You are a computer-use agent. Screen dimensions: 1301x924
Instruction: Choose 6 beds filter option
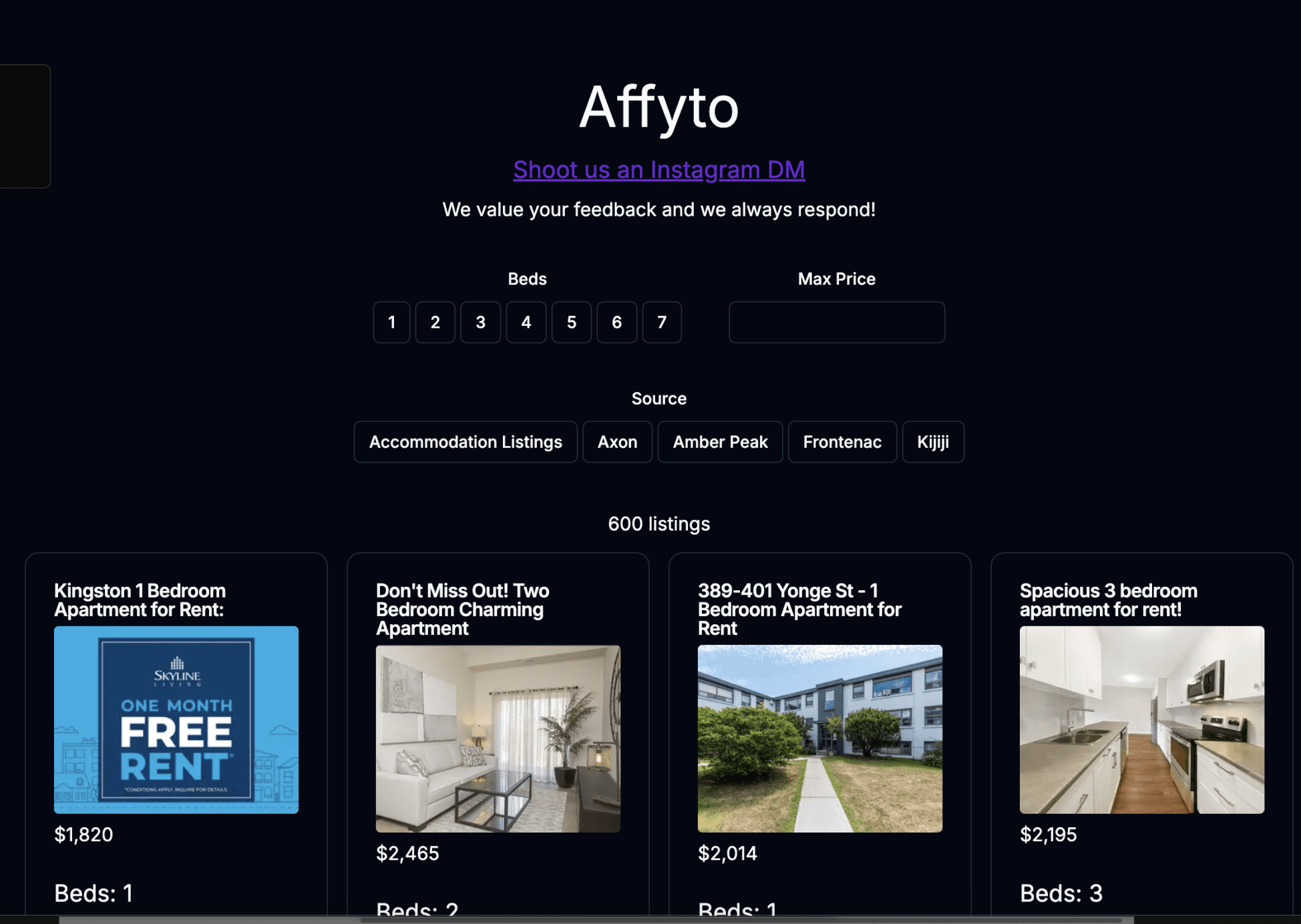(616, 322)
